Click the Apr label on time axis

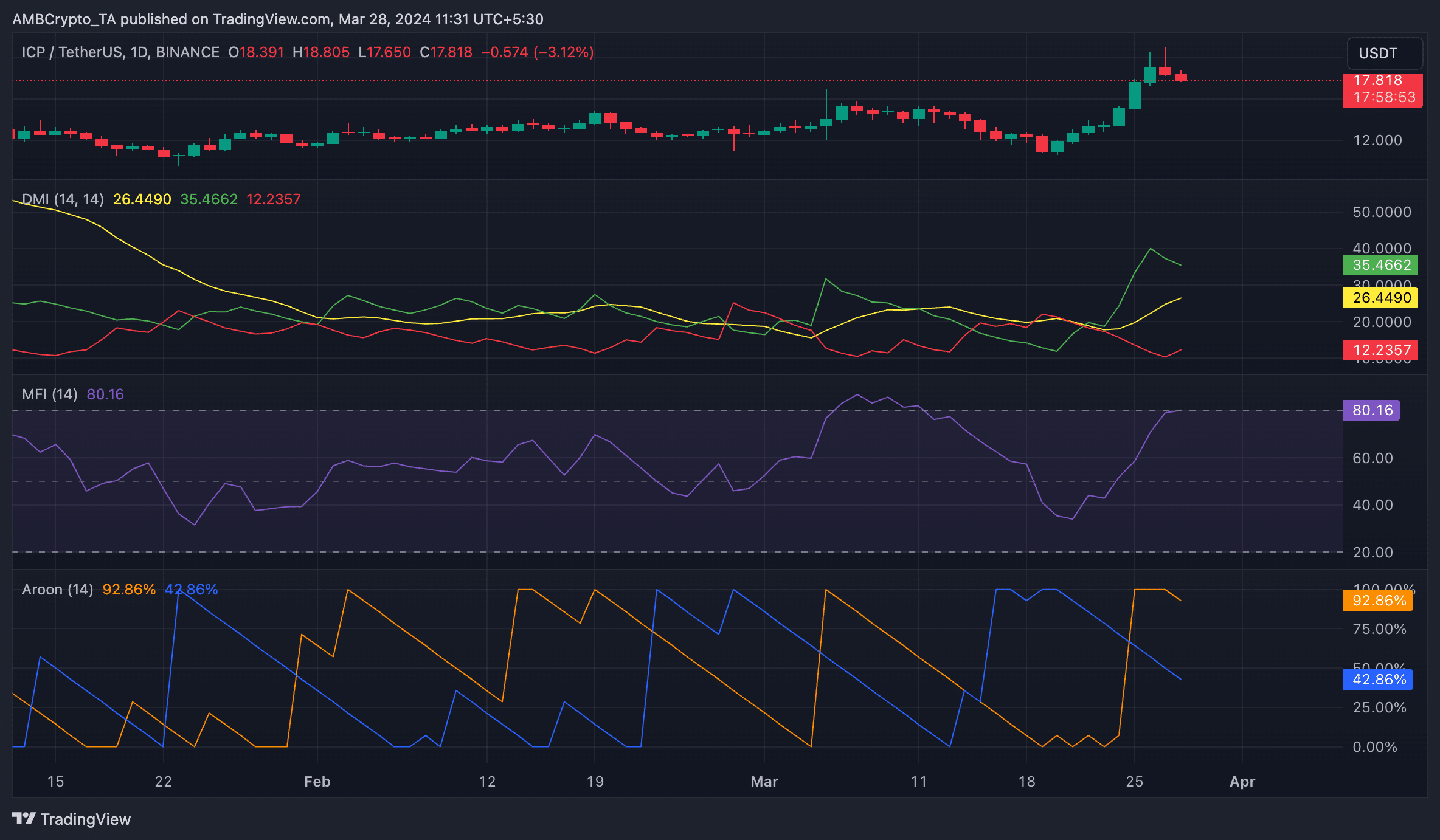(x=1242, y=782)
